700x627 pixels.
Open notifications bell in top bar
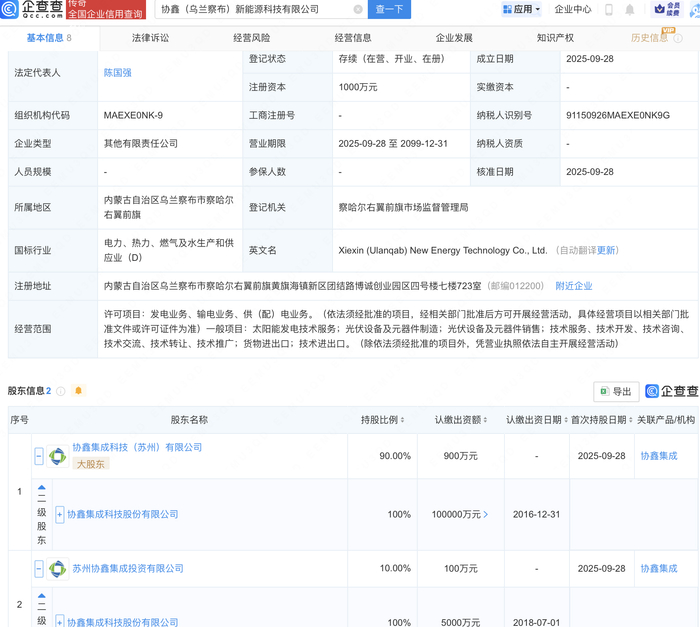tap(630, 10)
